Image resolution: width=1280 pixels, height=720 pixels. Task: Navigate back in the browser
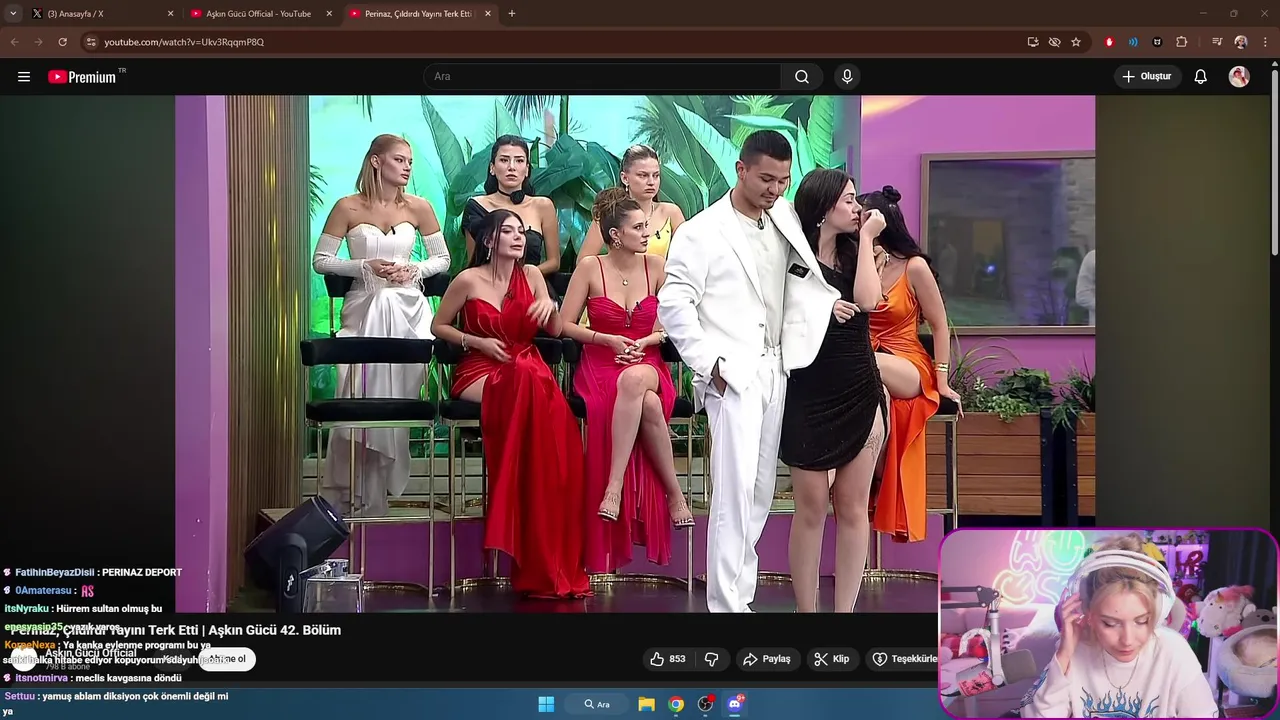pyautogui.click(x=14, y=42)
